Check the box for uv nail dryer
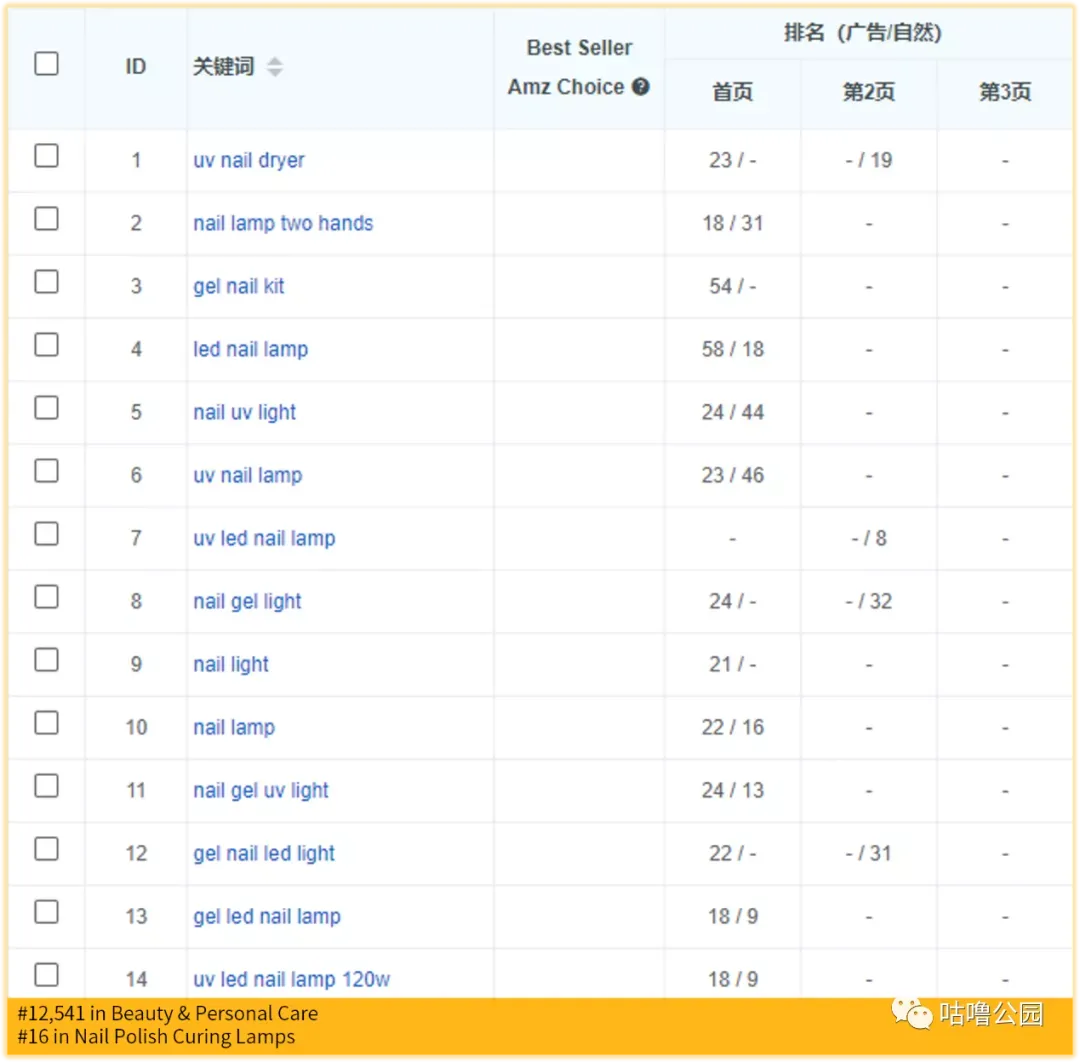This screenshot has height=1062, width=1080. (x=46, y=156)
